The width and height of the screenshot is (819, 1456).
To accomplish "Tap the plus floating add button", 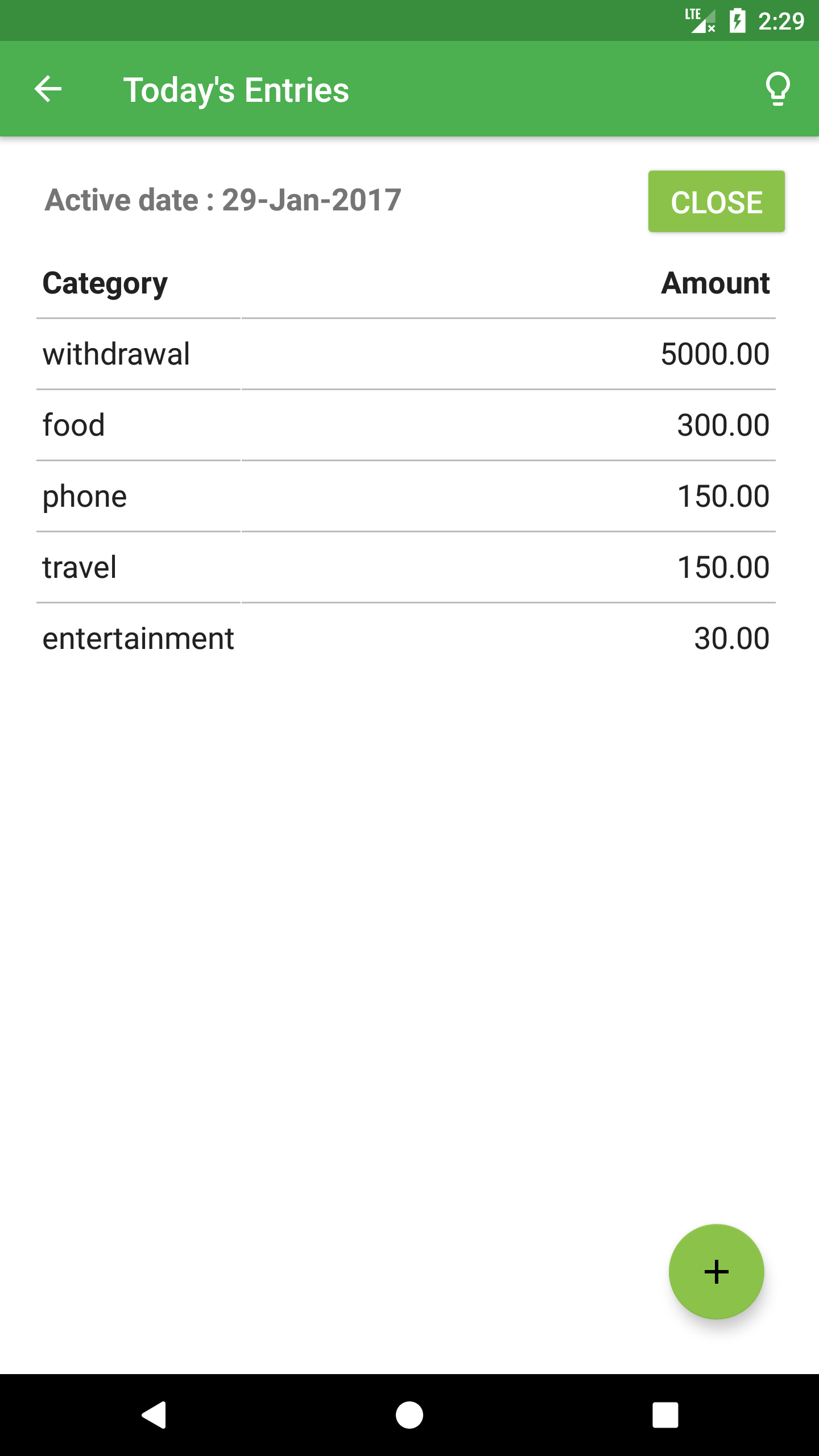I will pyautogui.click(x=716, y=1272).
